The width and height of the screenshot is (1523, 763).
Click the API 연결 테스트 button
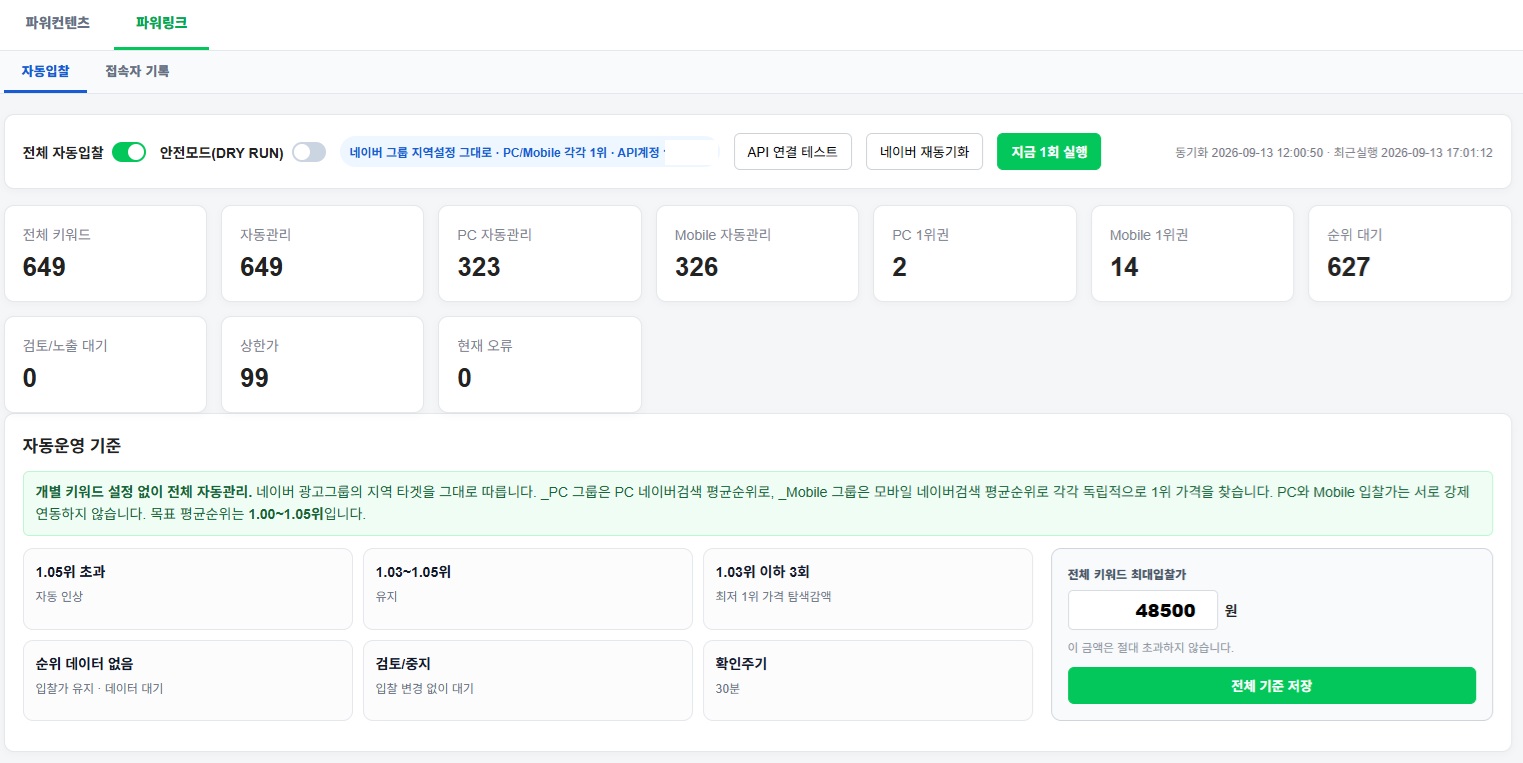click(x=793, y=152)
